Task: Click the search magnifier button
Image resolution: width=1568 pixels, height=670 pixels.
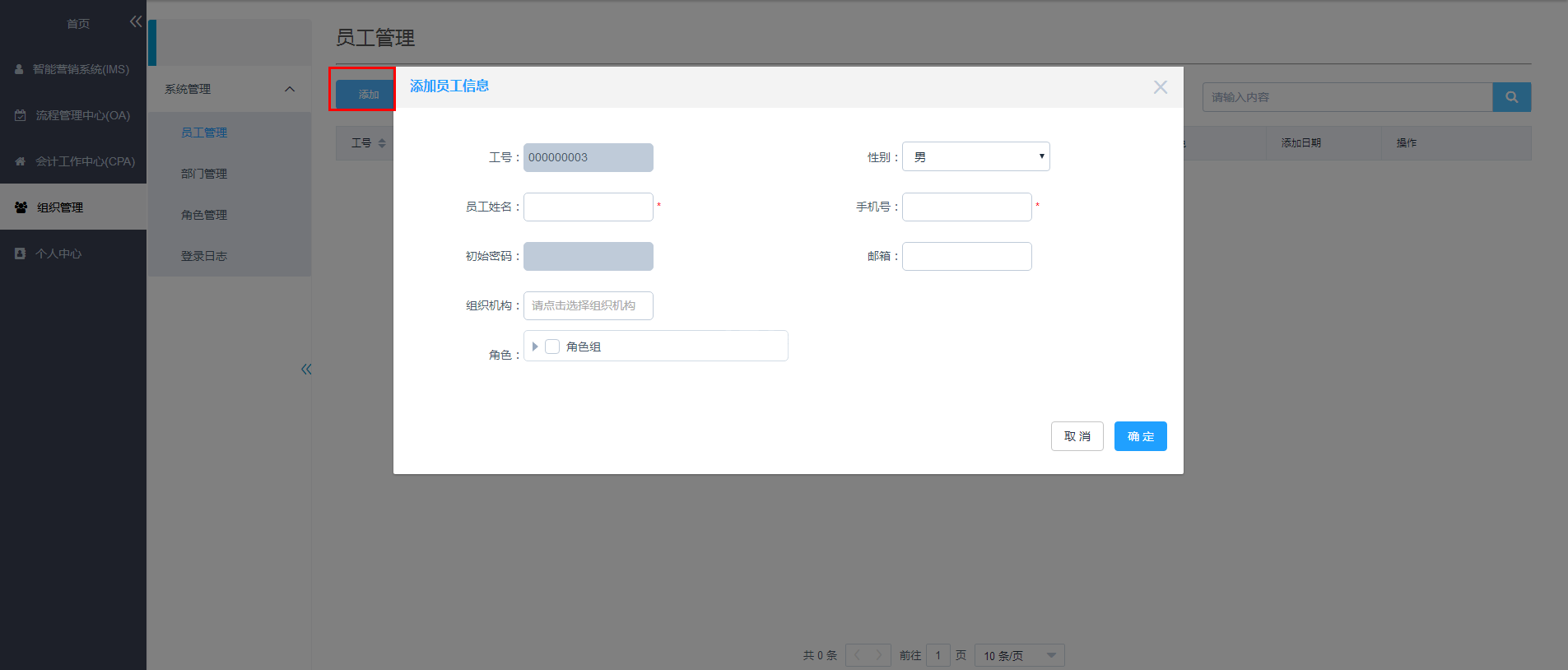Action: tap(1512, 97)
